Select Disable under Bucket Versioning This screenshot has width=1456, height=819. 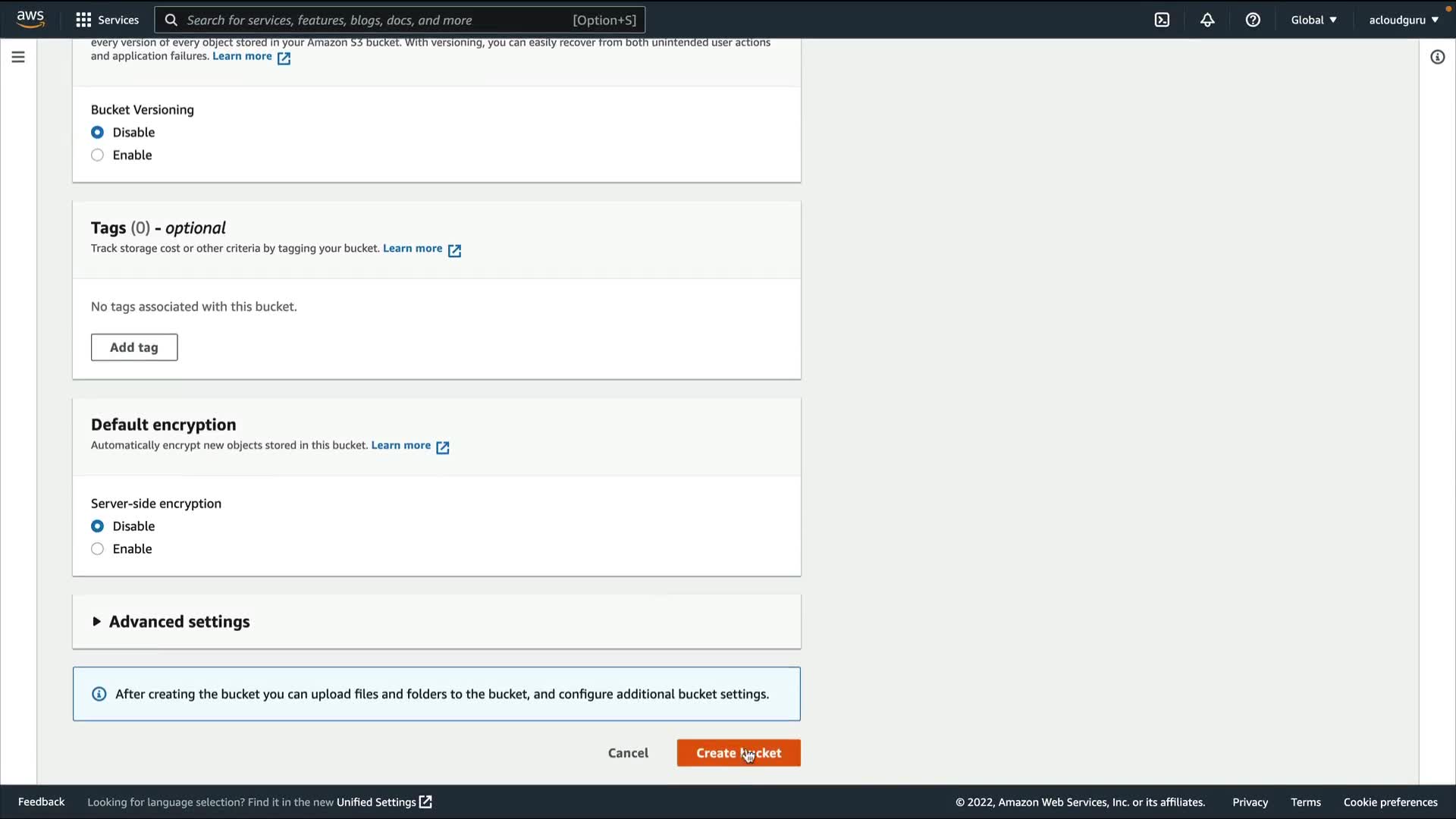(98, 132)
